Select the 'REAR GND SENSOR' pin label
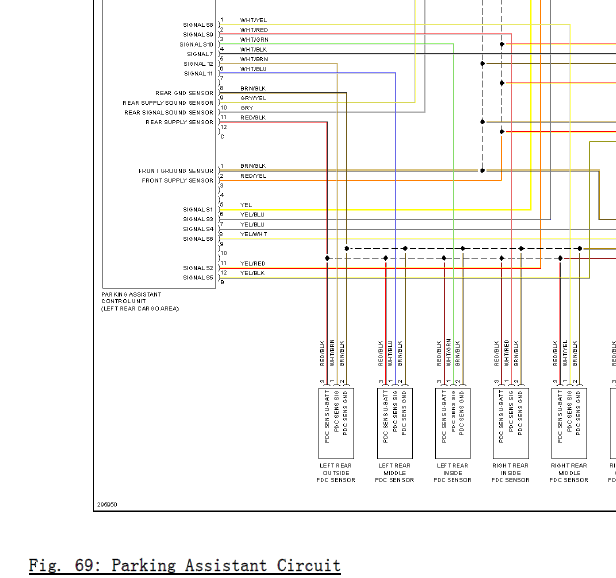The image size is (616, 578). click(x=184, y=93)
